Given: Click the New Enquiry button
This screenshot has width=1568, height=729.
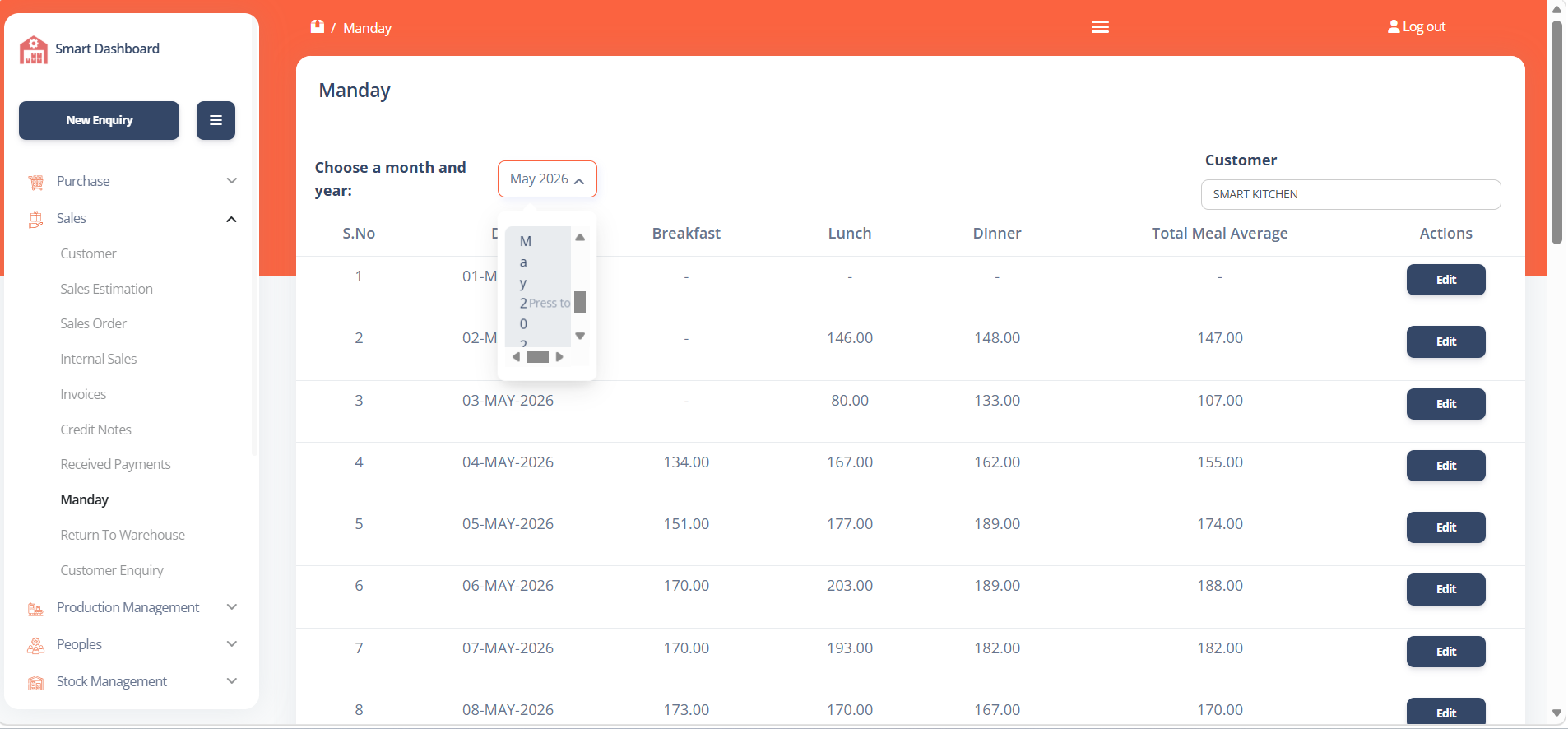Looking at the screenshot, I should pos(99,120).
